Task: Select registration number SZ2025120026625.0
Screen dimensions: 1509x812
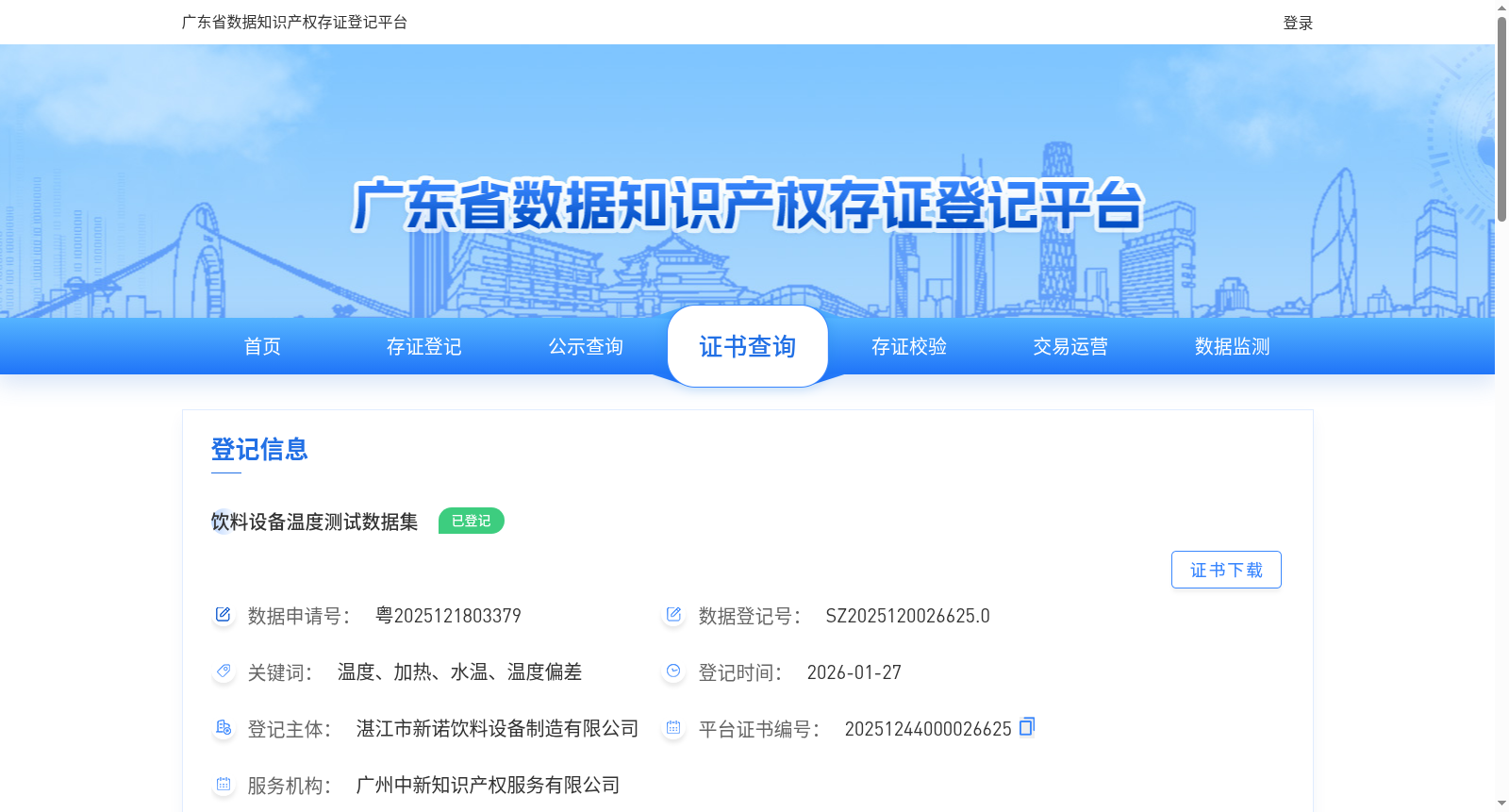Action: (907, 616)
